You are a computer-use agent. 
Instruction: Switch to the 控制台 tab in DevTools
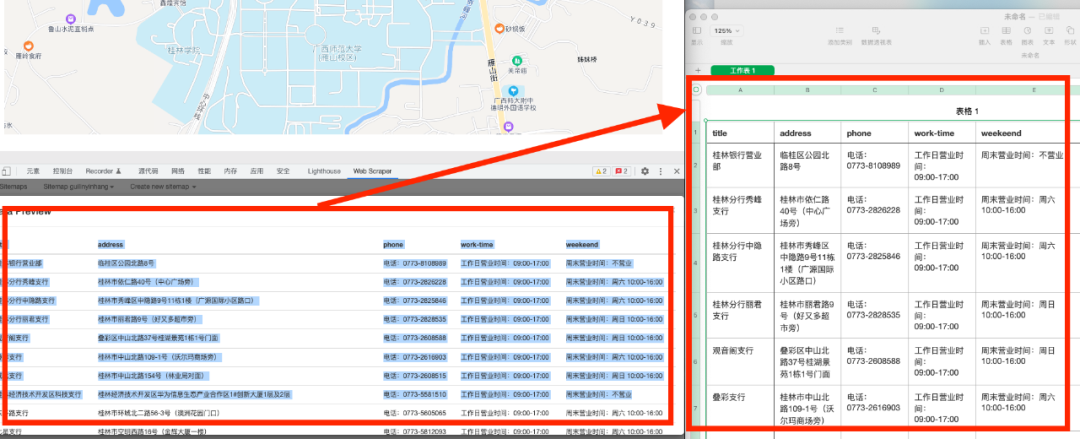tap(63, 171)
